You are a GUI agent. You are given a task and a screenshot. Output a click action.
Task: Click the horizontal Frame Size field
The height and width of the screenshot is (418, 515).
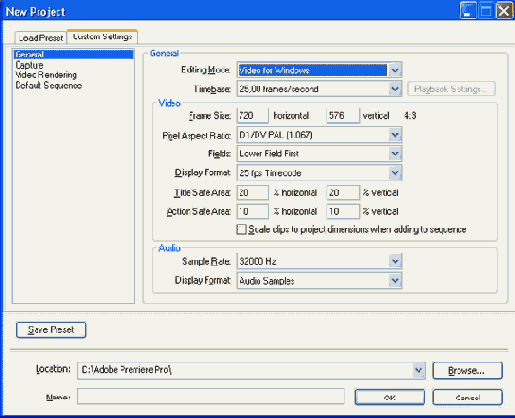[252, 116]
